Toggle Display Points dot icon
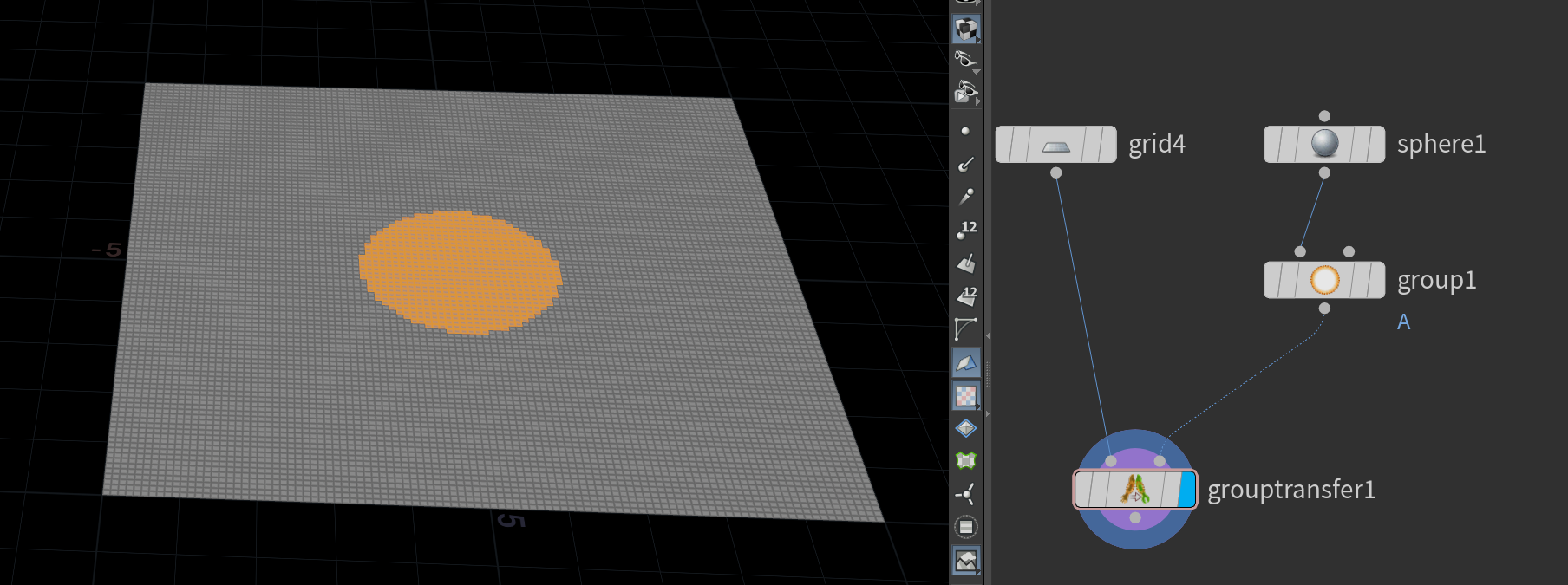Screen dimensions: 1568x585 965,131
